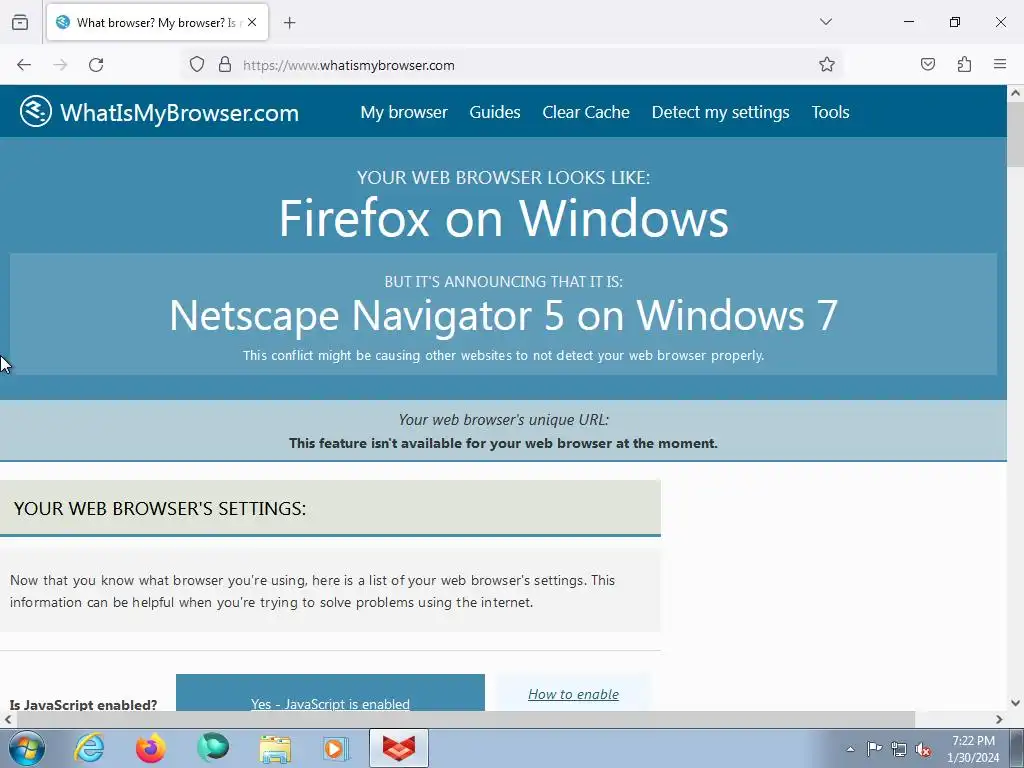This screenshot has height=768, width=1024.
Task: Bookmark this page with star icon
Action: 827,65
